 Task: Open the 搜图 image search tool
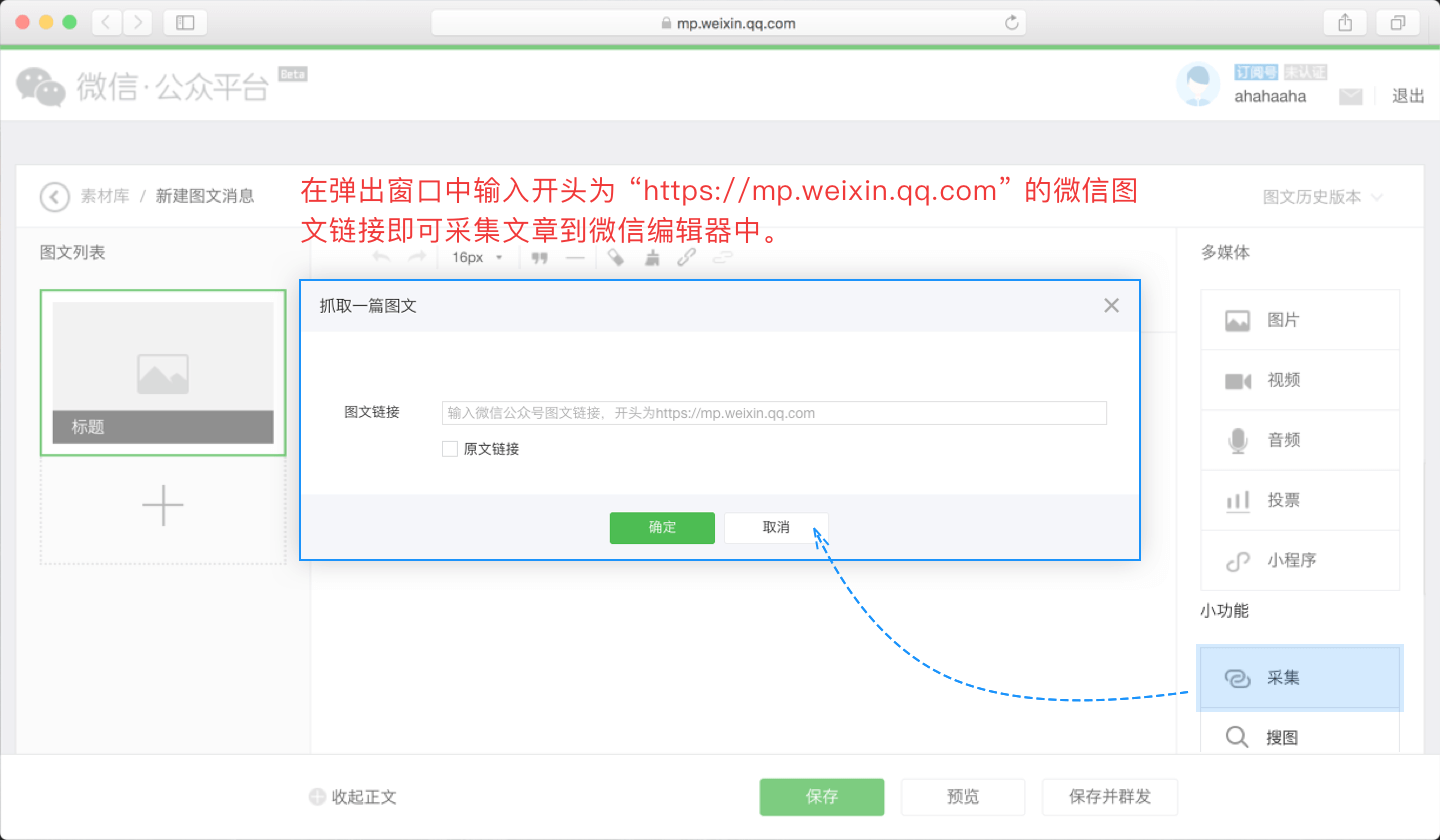[1300, 738]
